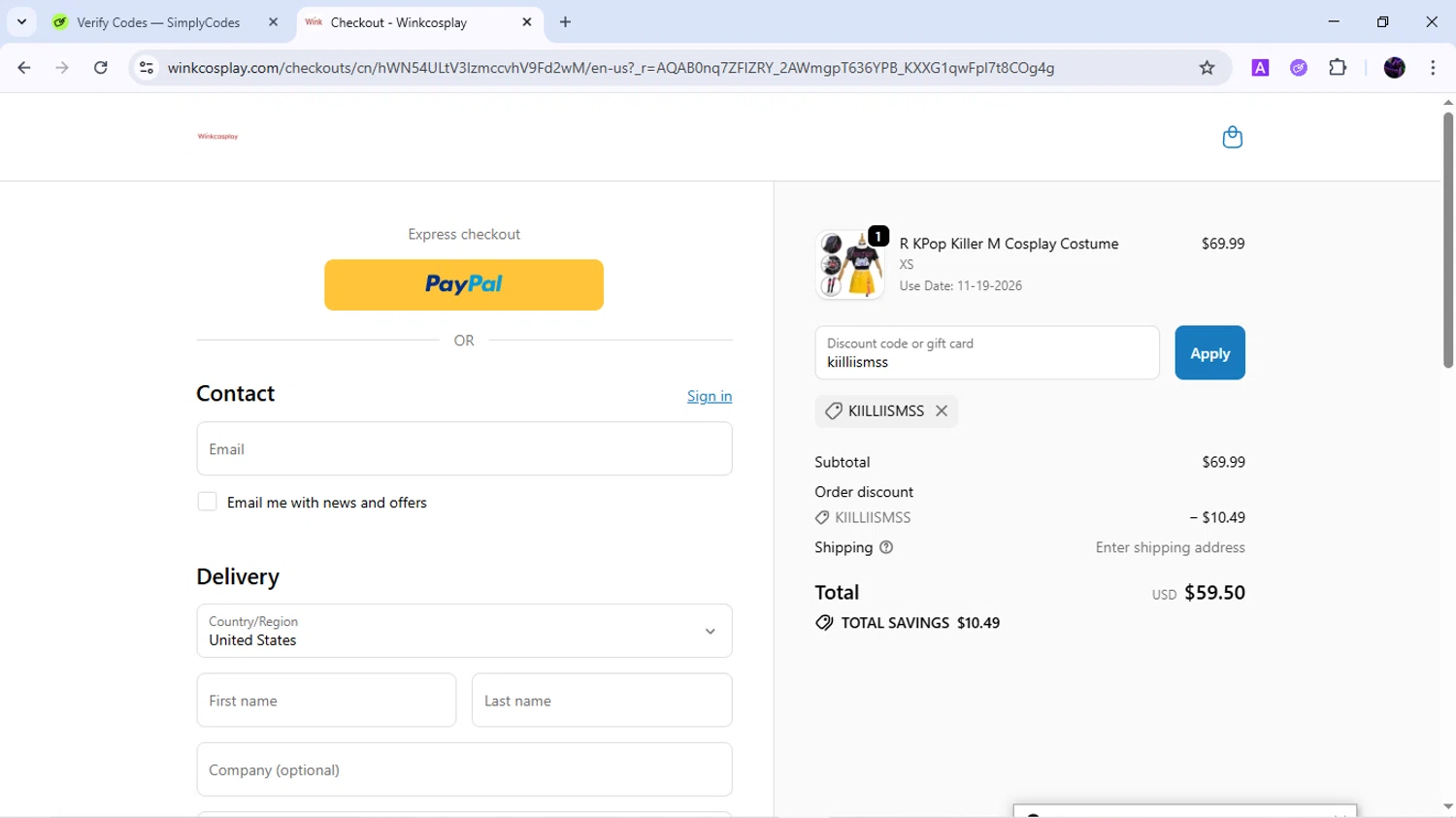Open a new browser tab
The image size is (1456, 818).
pos(566,22)
